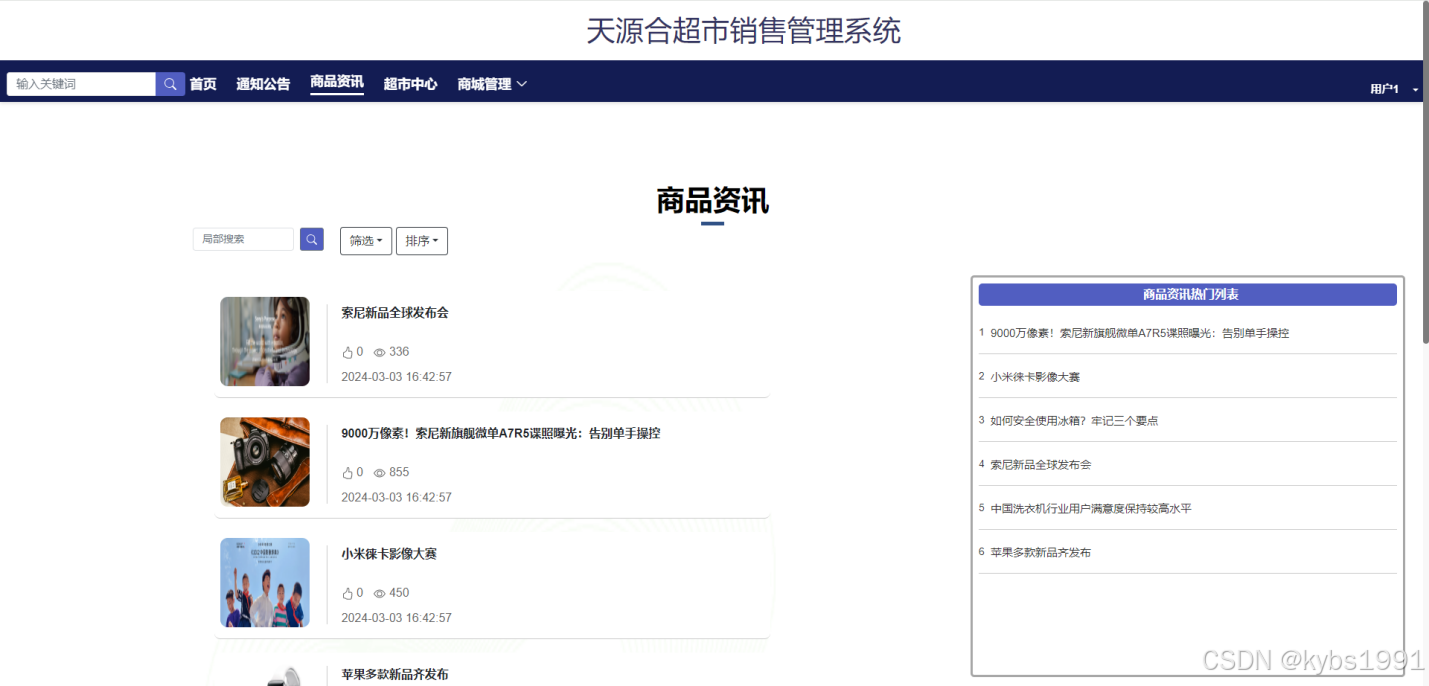Go to 首页 in navbar

tap(203, 84)
